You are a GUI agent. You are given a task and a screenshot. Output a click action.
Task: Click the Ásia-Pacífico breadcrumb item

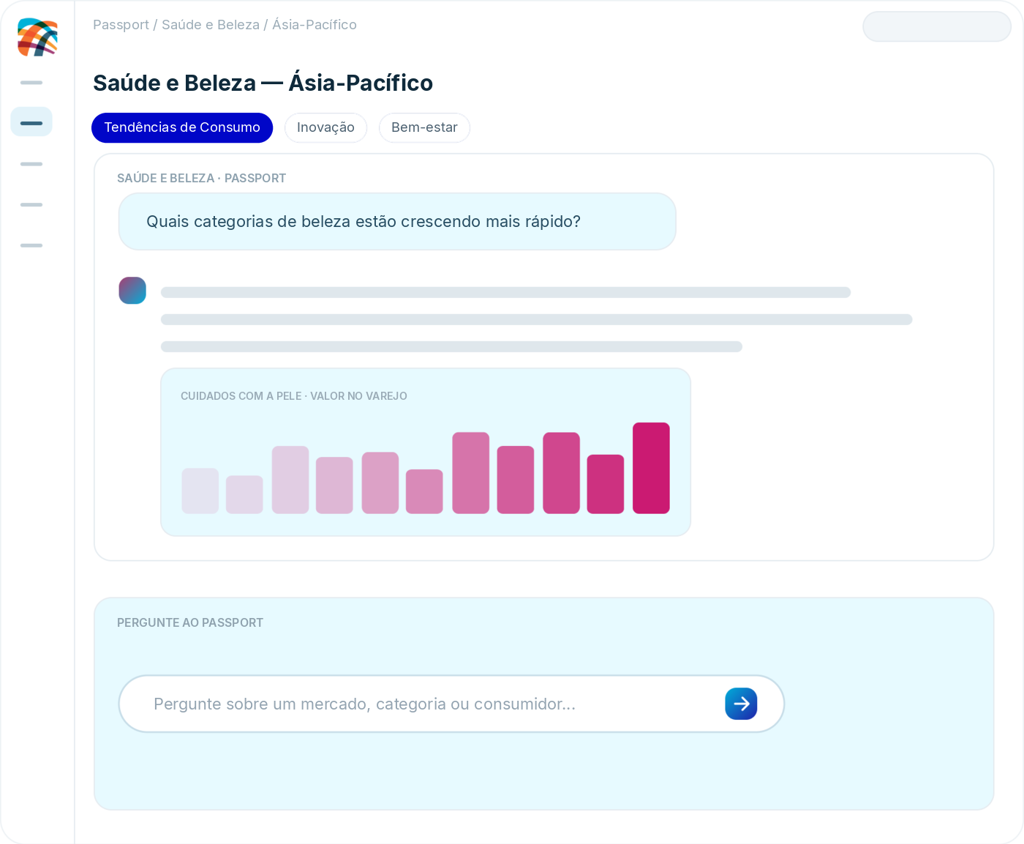click(314, 25)
